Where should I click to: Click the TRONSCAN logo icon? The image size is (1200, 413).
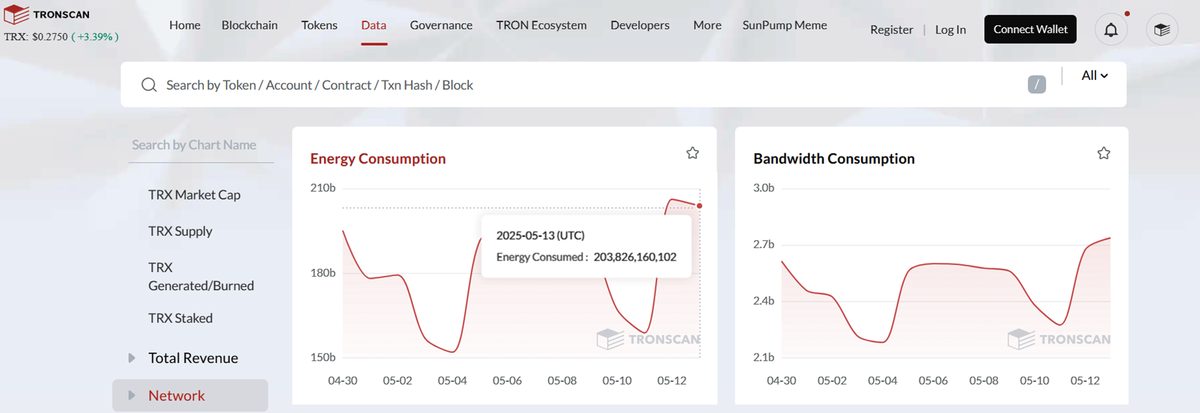(16, 16)
